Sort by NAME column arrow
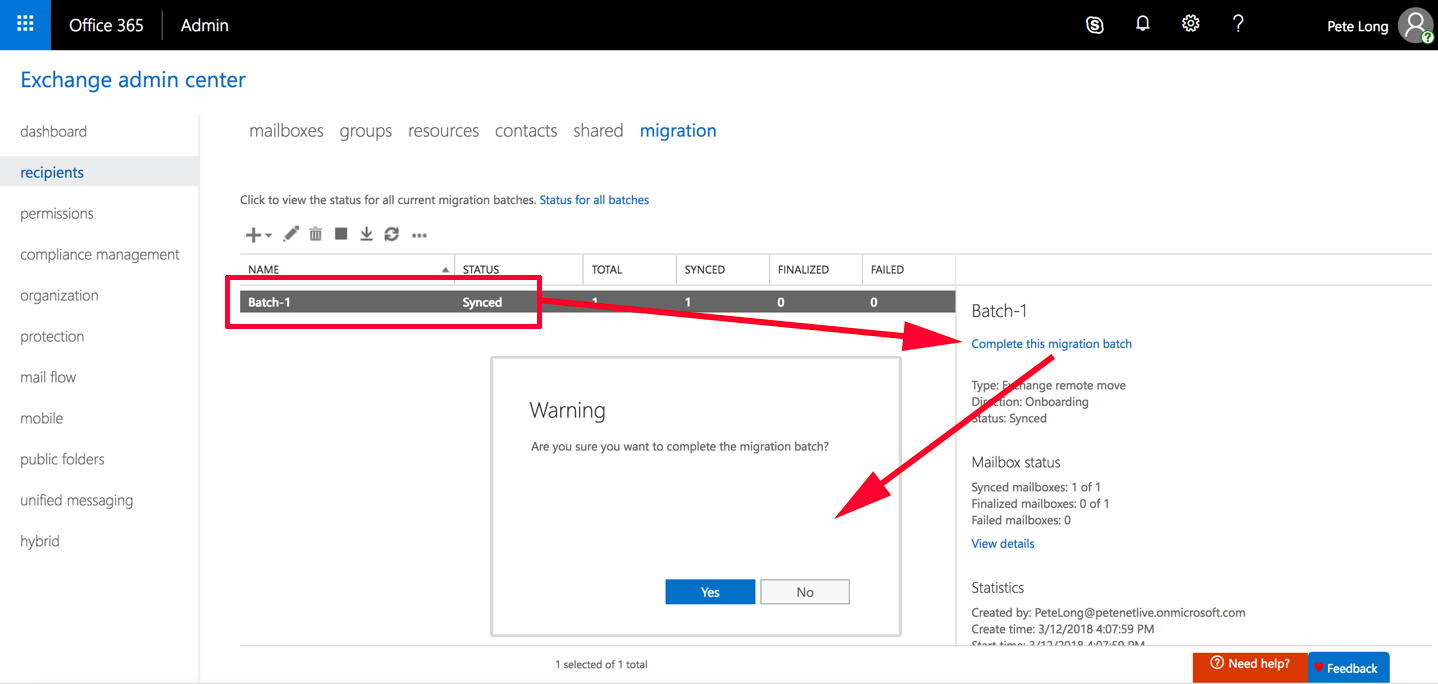Image resolution: width=1438 pixels, height=684 pixels. [446, 269]
